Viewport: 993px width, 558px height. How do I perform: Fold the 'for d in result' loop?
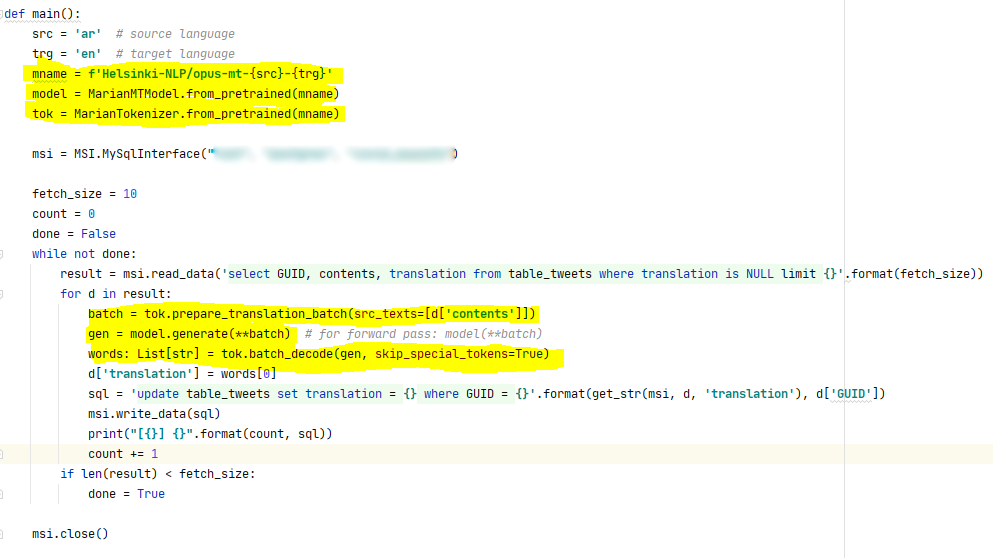(4, 294)
